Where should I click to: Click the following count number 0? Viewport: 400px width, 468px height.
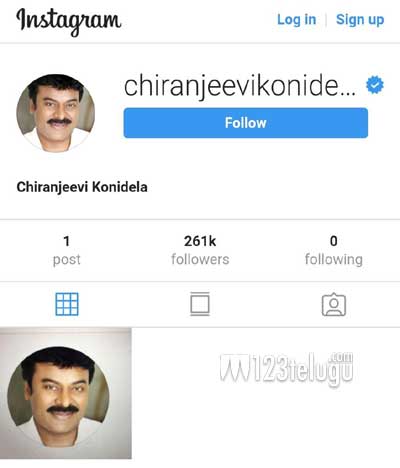click(334, 241)
